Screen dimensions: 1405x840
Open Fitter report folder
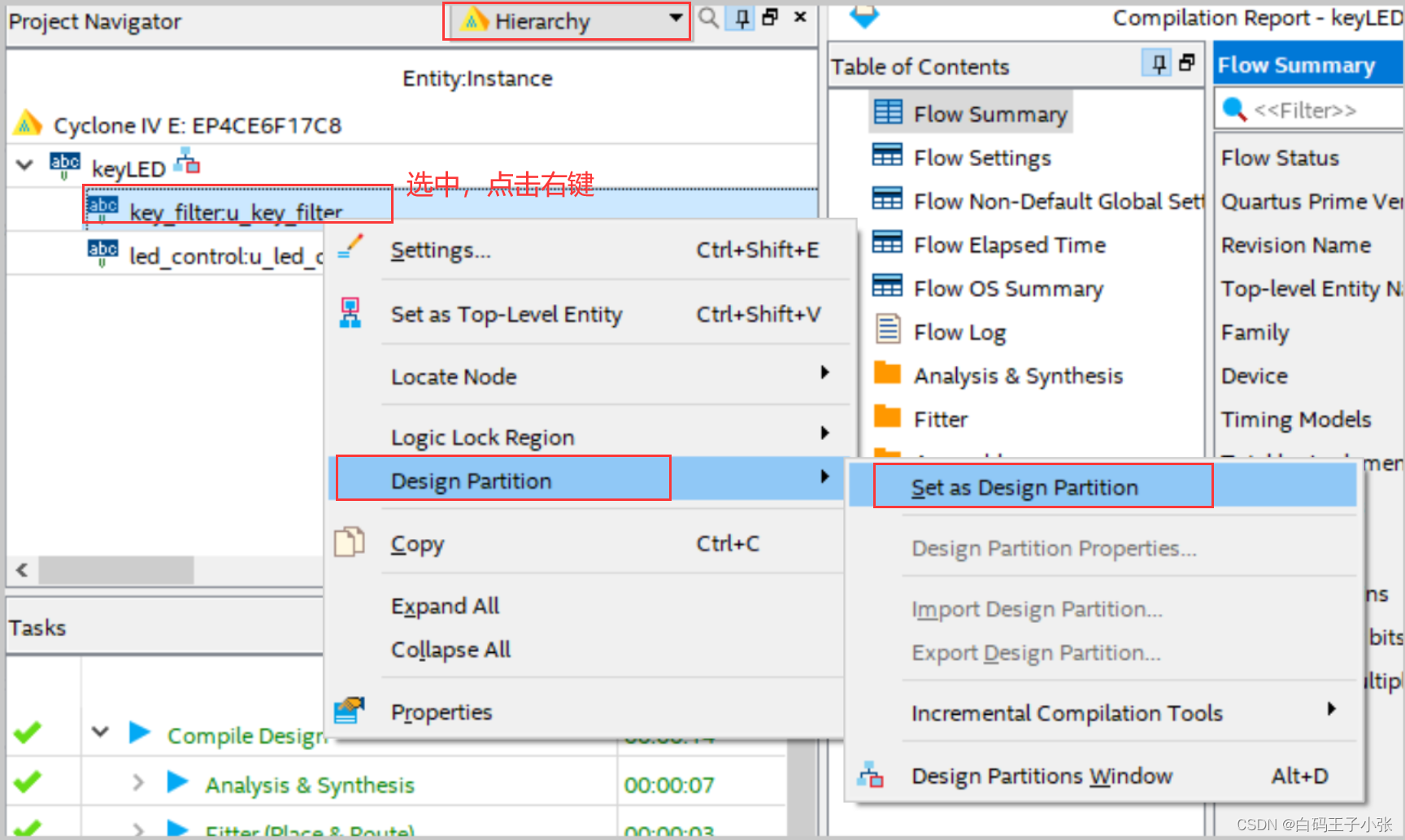point(941,419)
